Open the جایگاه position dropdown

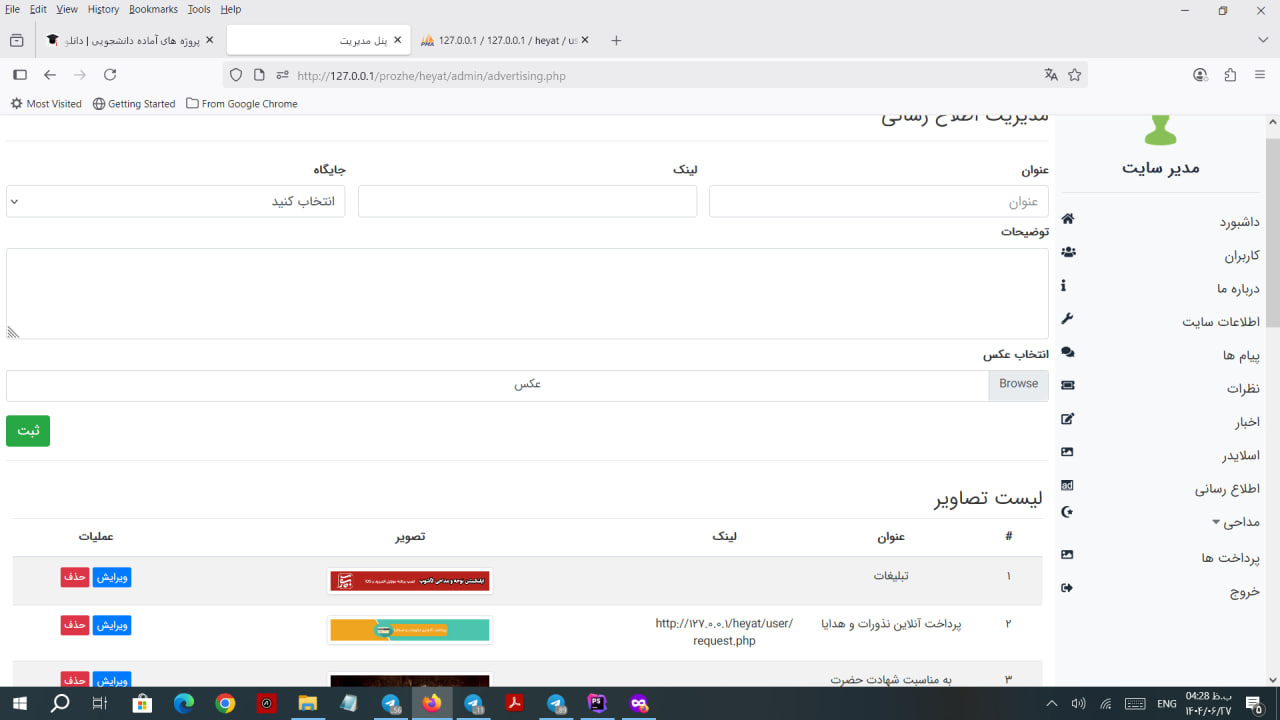click(175, 201)
